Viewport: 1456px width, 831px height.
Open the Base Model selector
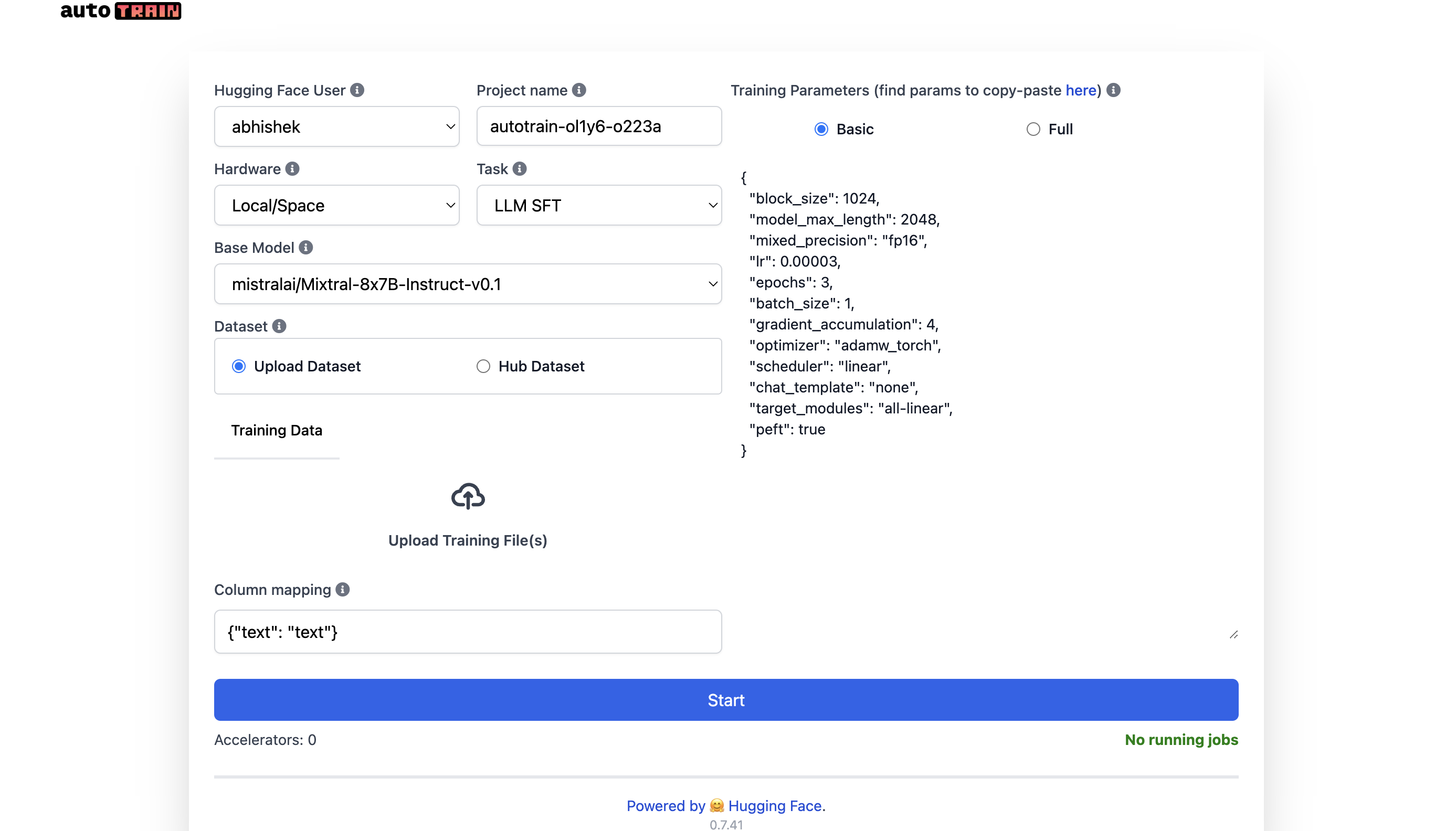point(467,284)
